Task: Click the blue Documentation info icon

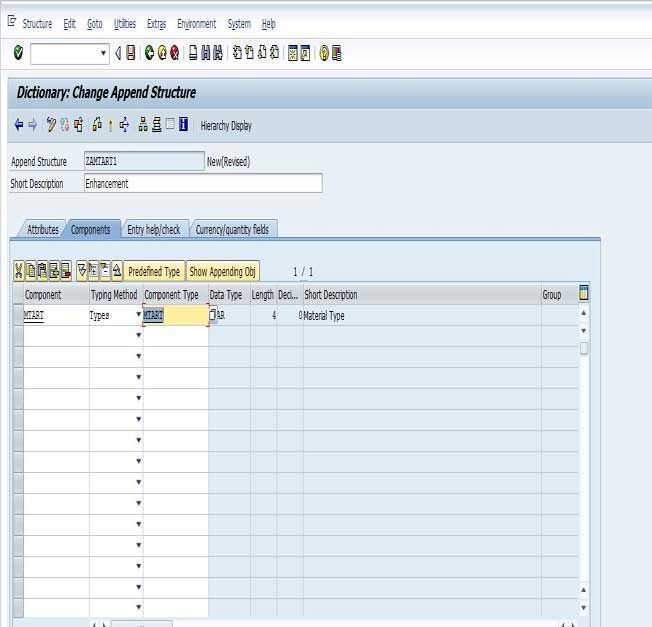Action: click(x=183, y=124)
